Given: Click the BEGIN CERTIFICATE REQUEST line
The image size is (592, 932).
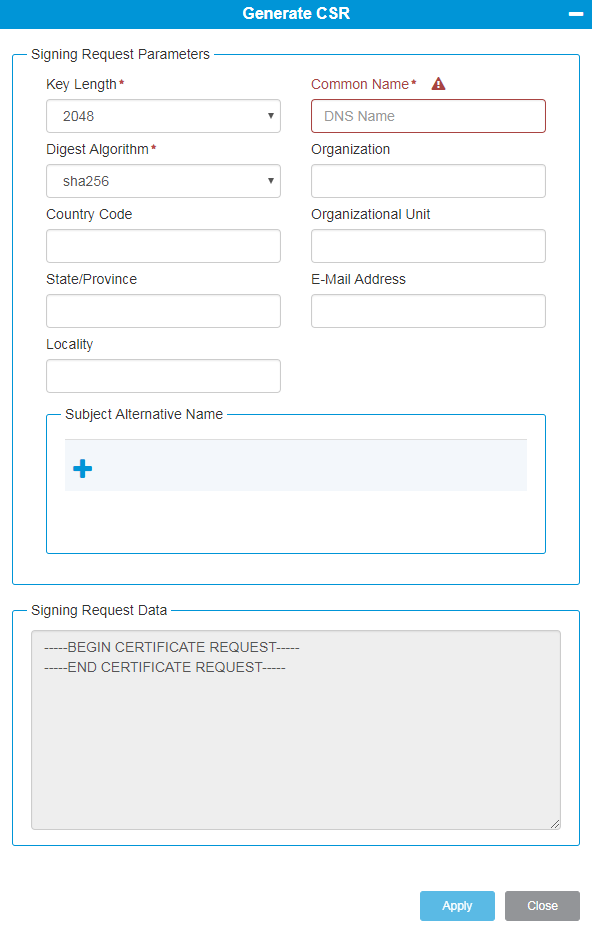Looking at the screenshot, I should click(x=172, y=647).
